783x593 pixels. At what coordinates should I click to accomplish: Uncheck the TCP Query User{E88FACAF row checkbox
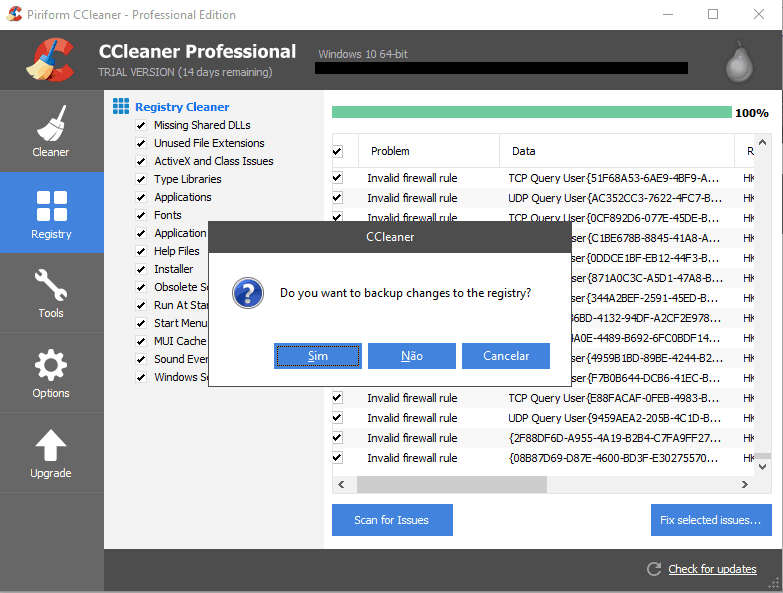pyautogui.click(x=338, y=398)
